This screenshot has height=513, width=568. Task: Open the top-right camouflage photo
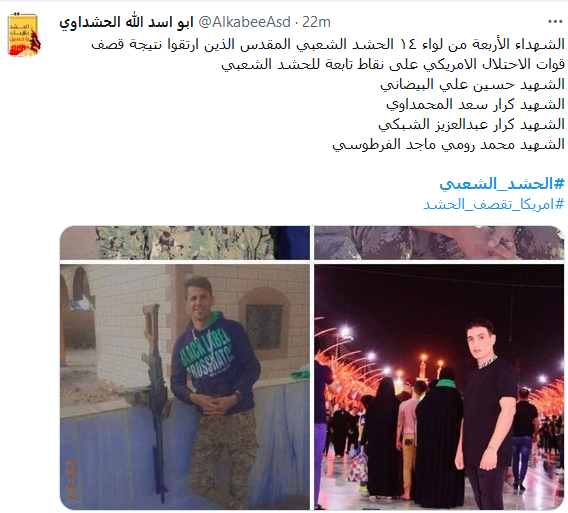coord(439,242)
